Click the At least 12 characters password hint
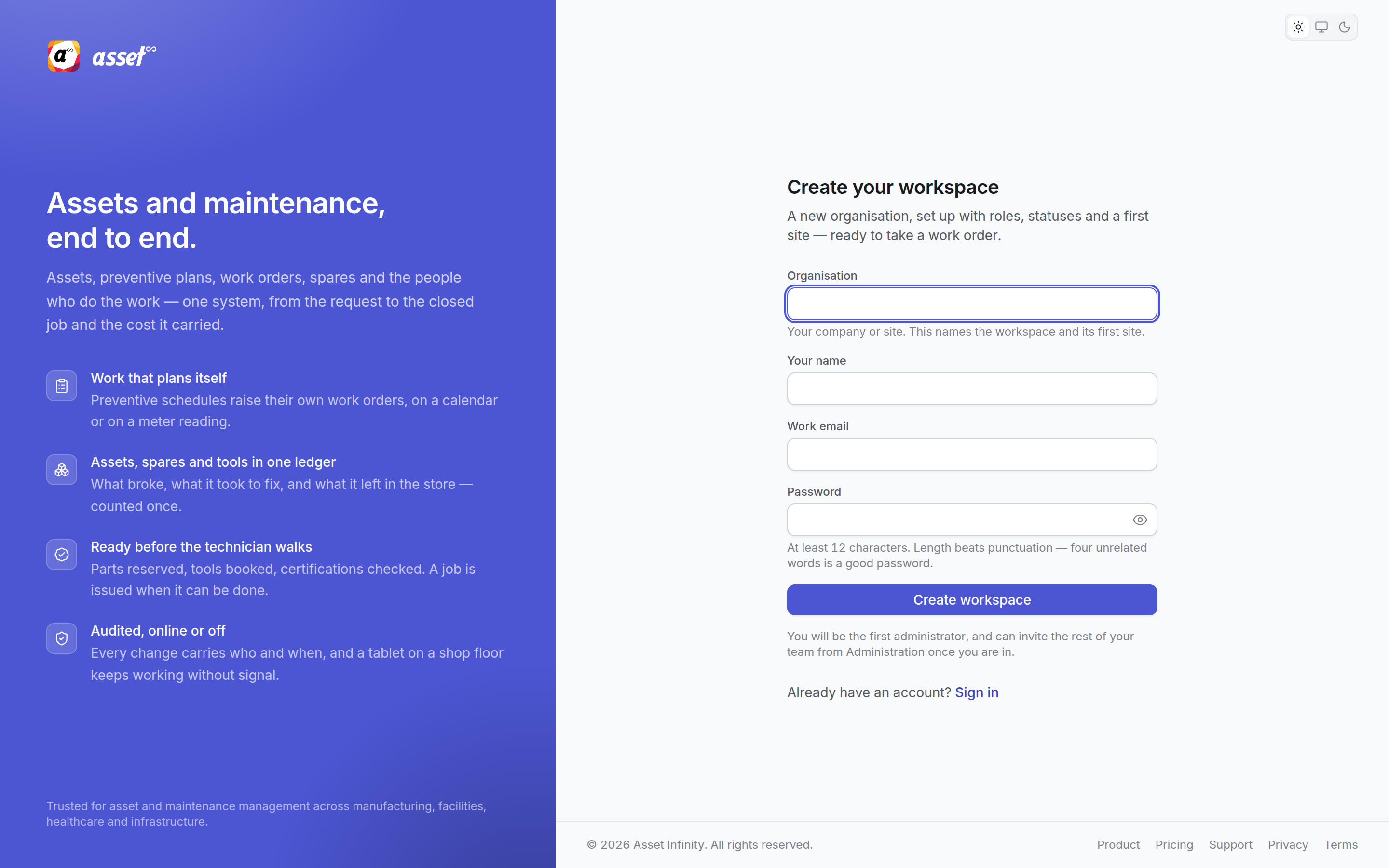 point(967,555)
